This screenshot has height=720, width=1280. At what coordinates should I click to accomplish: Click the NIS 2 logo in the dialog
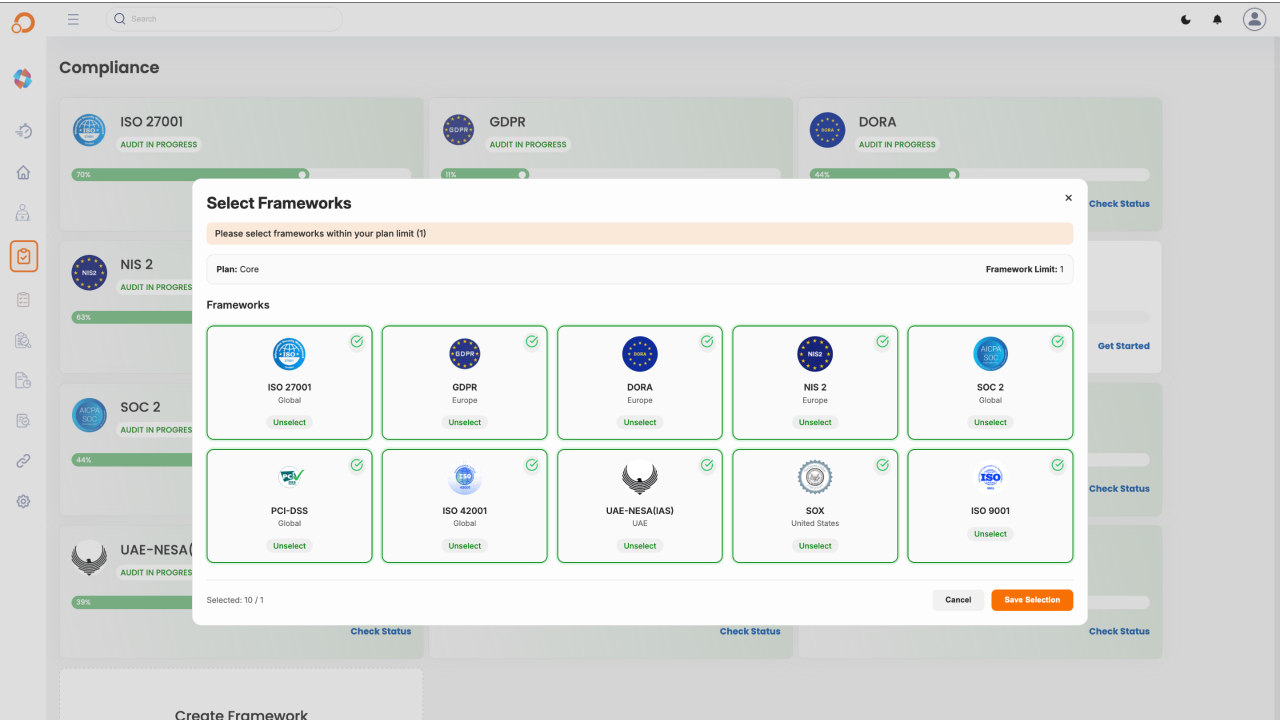coord(815,354)
